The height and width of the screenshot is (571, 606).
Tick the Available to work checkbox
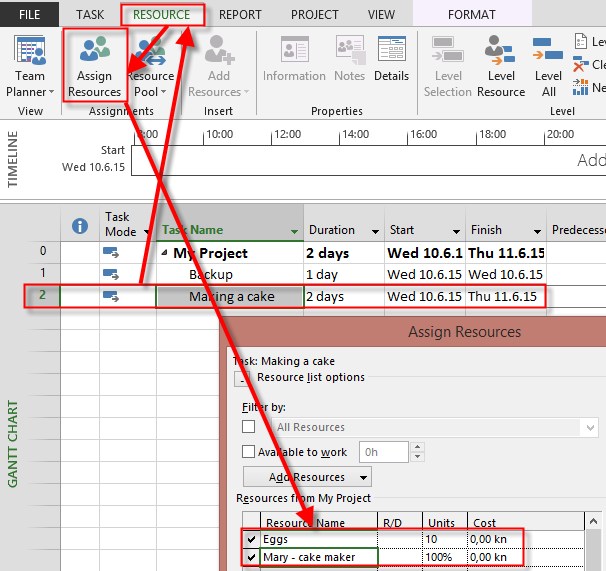249,452
